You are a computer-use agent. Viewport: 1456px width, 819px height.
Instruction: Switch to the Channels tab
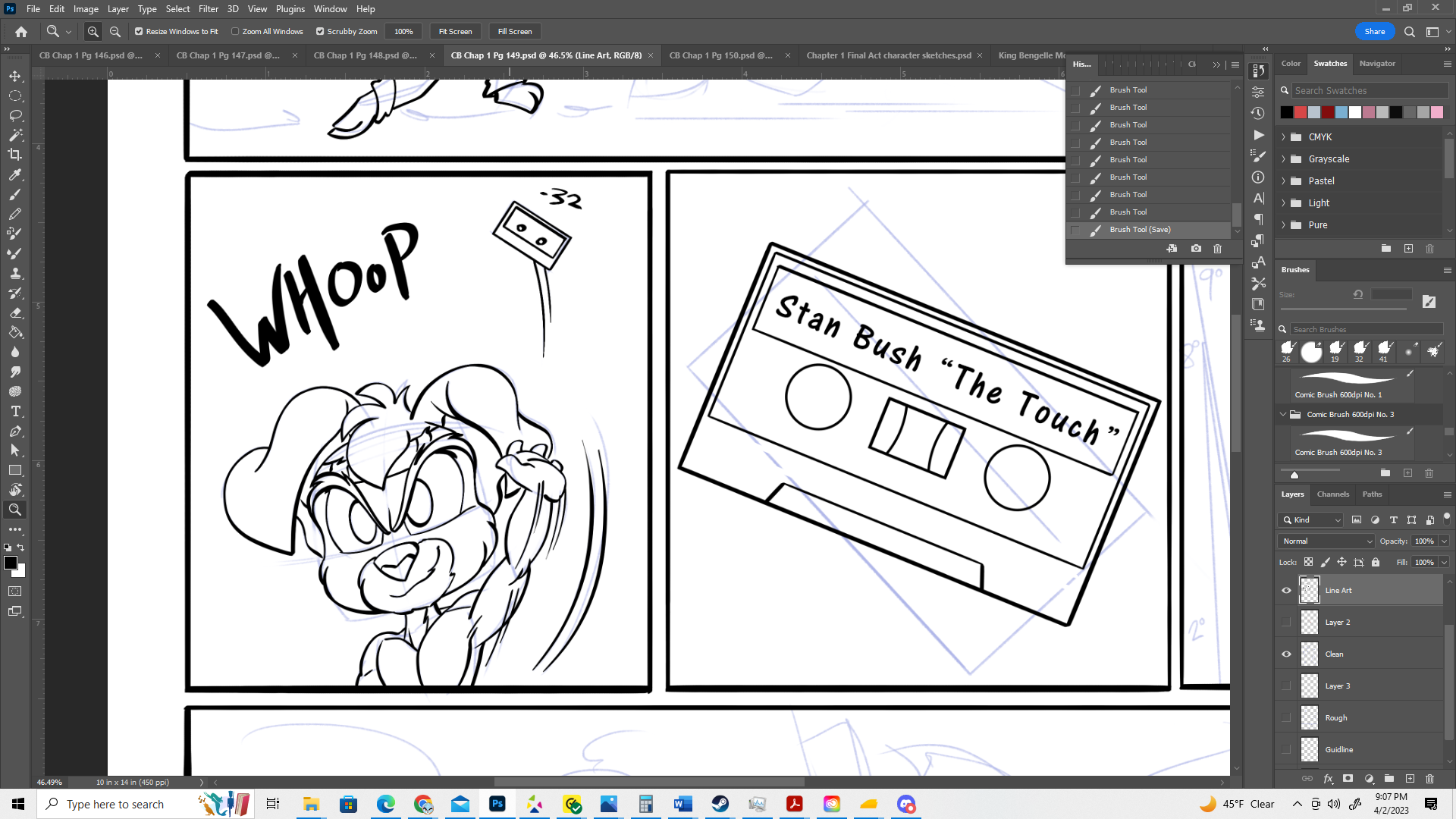coord(1332,494)
